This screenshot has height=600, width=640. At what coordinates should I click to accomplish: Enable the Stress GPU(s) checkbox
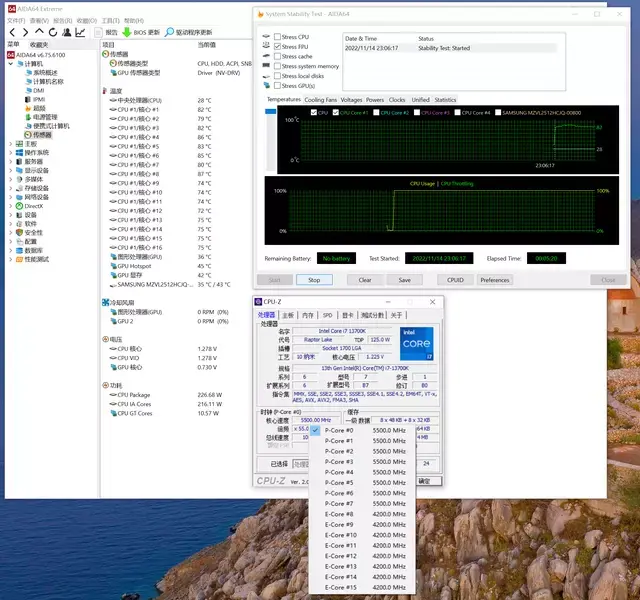tap(278, 86)
